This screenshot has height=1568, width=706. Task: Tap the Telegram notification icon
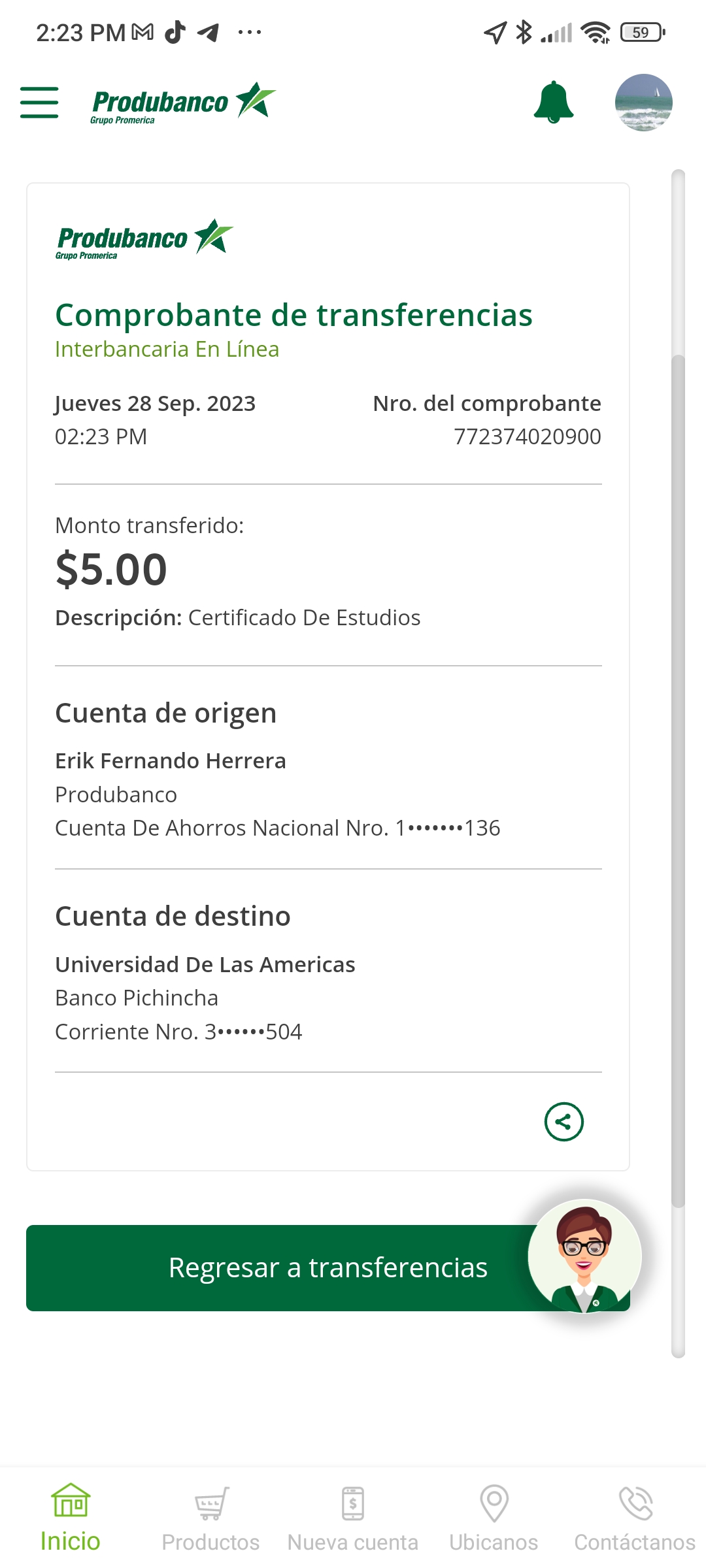click(x=209, y=32)
